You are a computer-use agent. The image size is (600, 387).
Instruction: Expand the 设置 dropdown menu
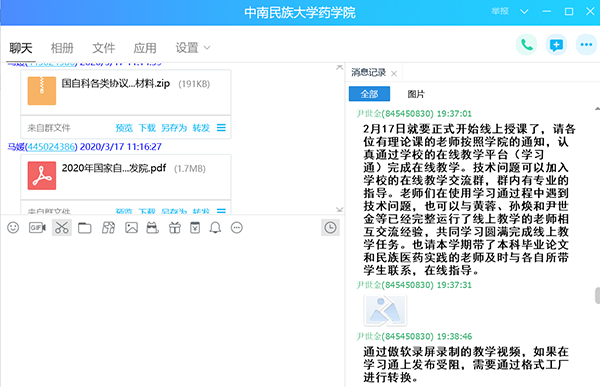pos(192,48)
